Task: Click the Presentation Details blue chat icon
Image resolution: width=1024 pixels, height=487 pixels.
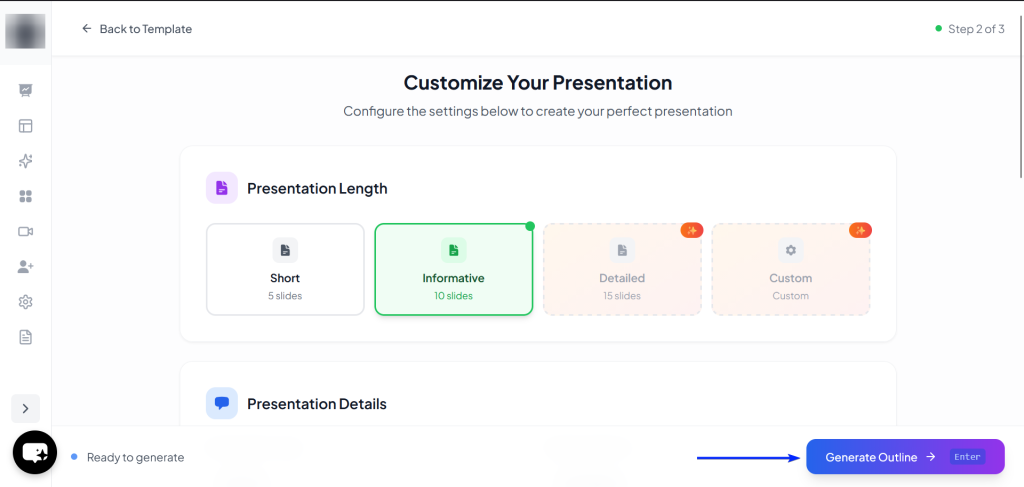Action: point(222,403)
